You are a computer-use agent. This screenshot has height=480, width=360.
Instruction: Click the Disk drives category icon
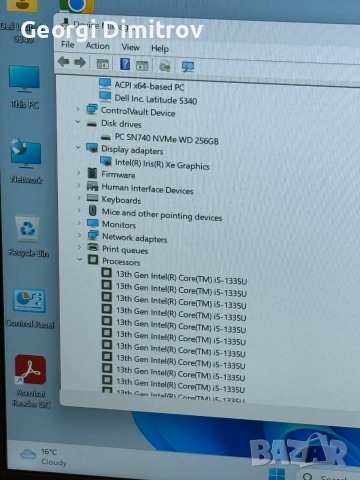[x=92, y=124]
